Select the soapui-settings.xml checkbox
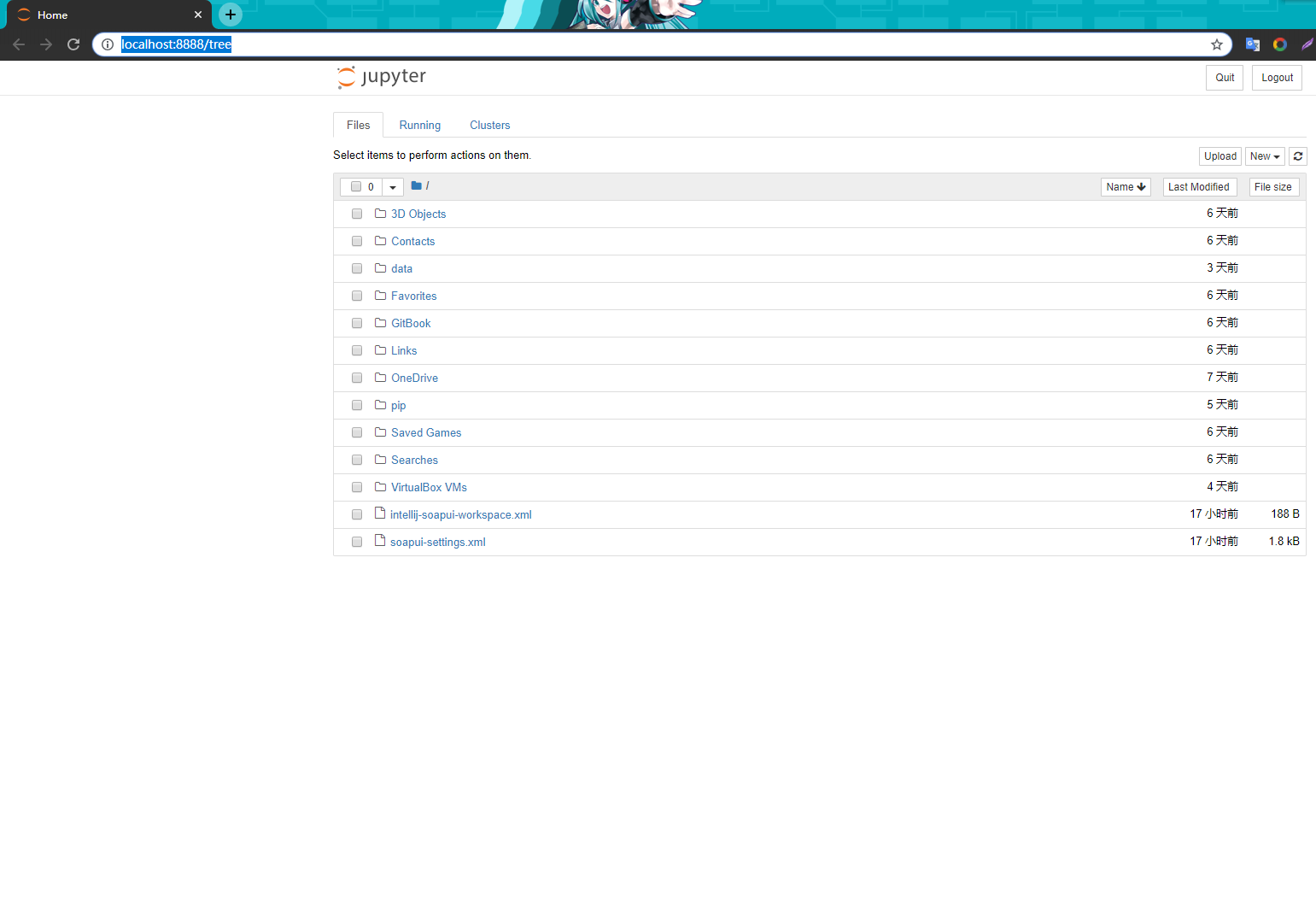This screenshot has height=898, width=1316. pyautogui.click(x=357, y=542)
